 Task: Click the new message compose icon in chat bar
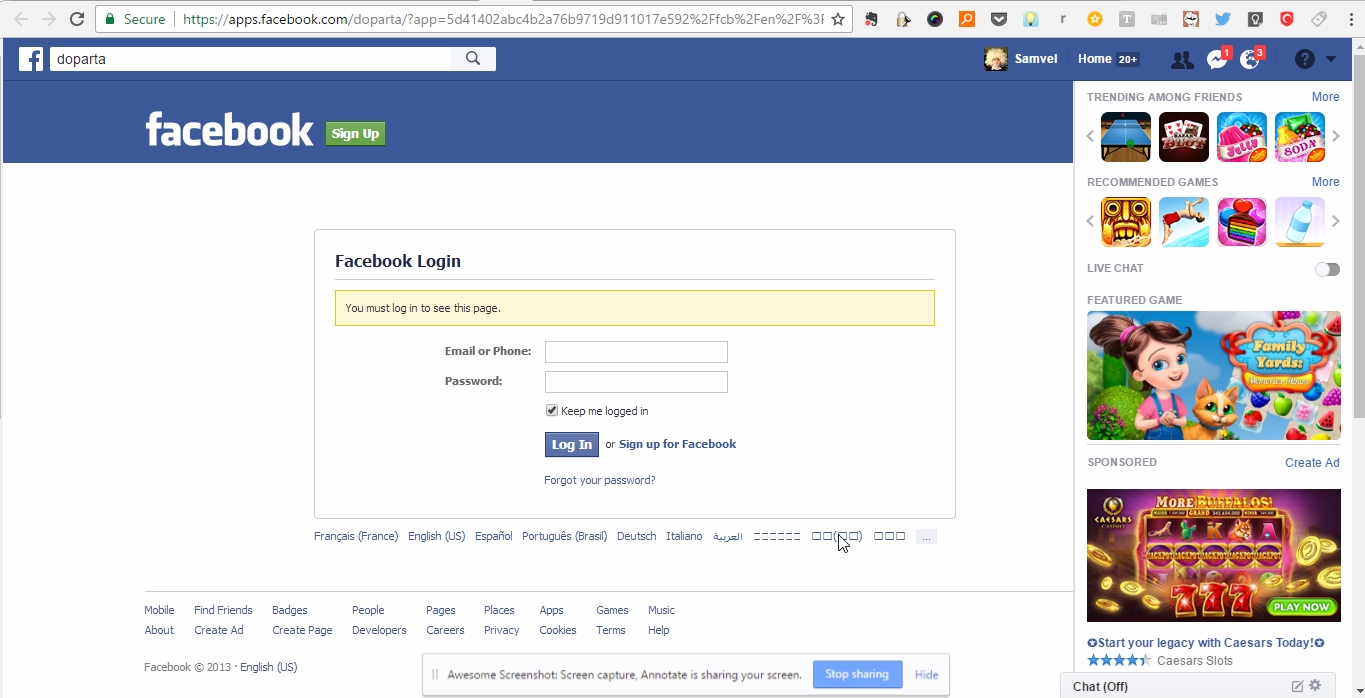(x=1297, y=686)
